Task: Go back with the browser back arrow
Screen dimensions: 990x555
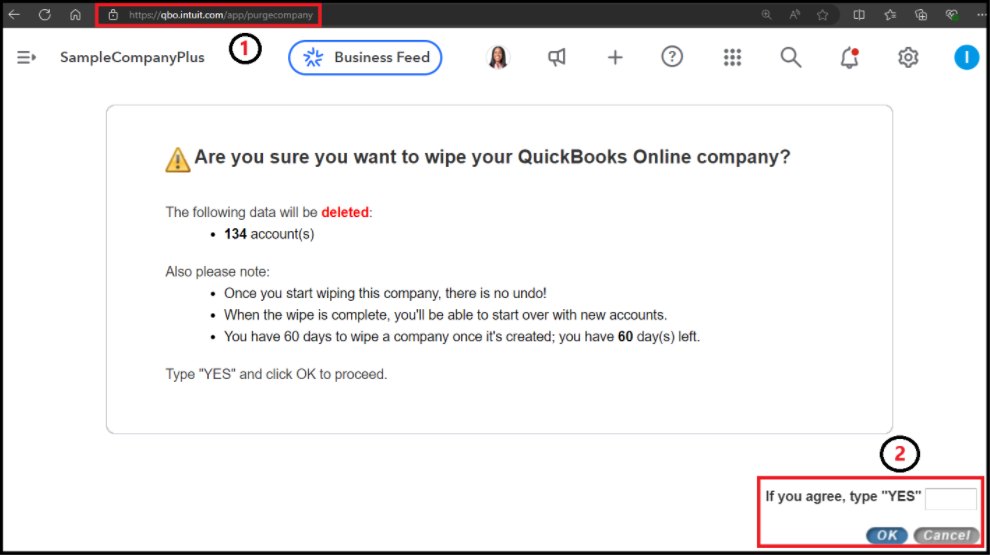Action: pyautogui.click(x=14, y=15)
